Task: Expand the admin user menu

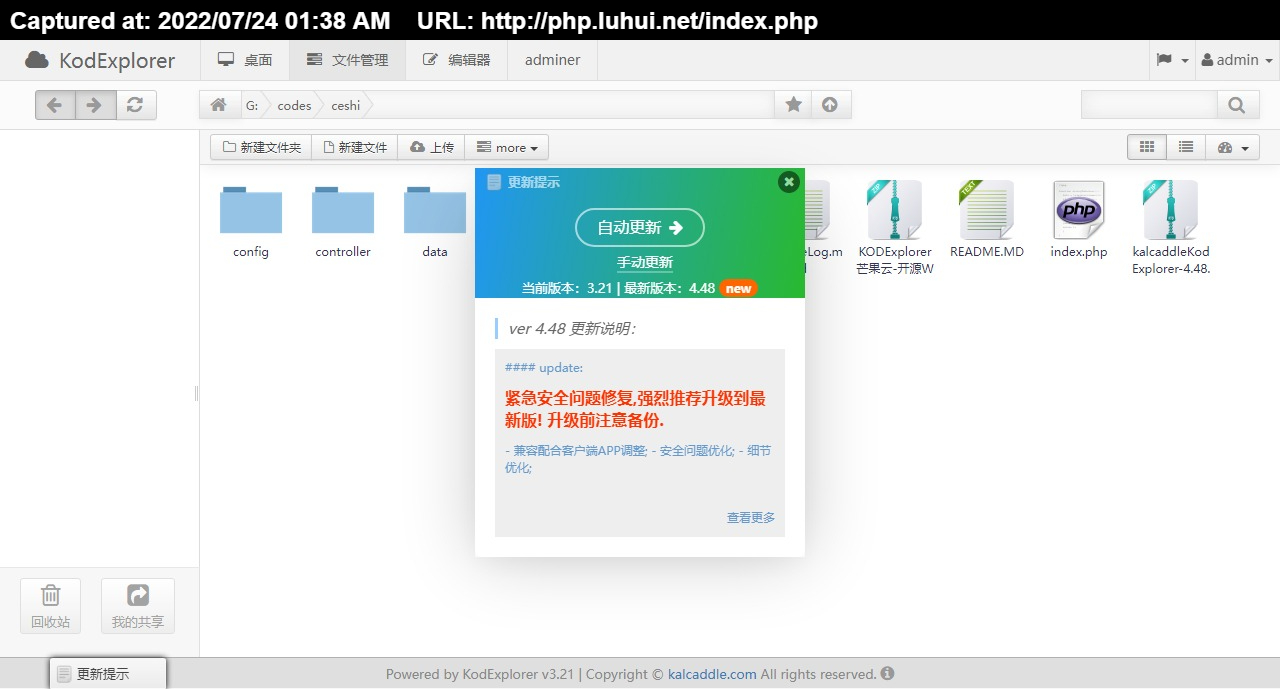Action: point(1237,60)
